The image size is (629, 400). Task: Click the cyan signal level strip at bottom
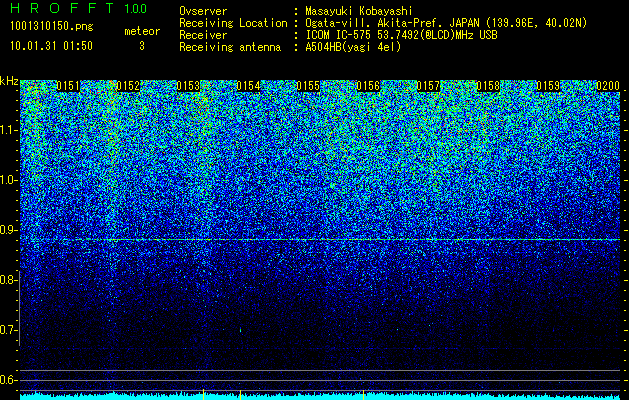(320, 397)
